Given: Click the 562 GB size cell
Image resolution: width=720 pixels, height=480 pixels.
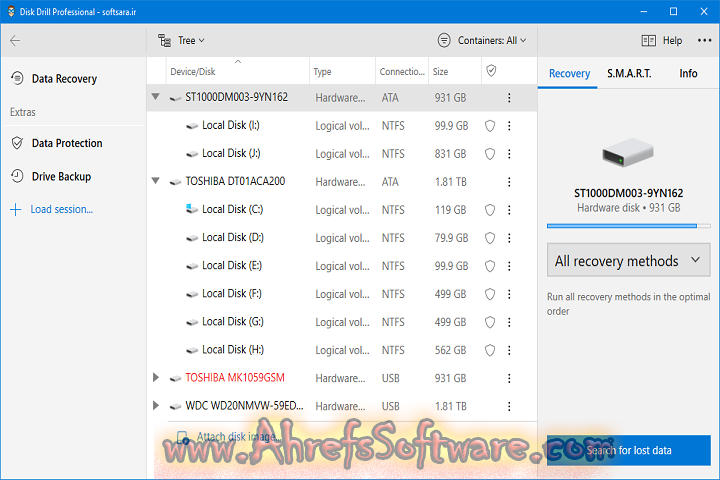Looking at the screenshot, I should point(450,350).
